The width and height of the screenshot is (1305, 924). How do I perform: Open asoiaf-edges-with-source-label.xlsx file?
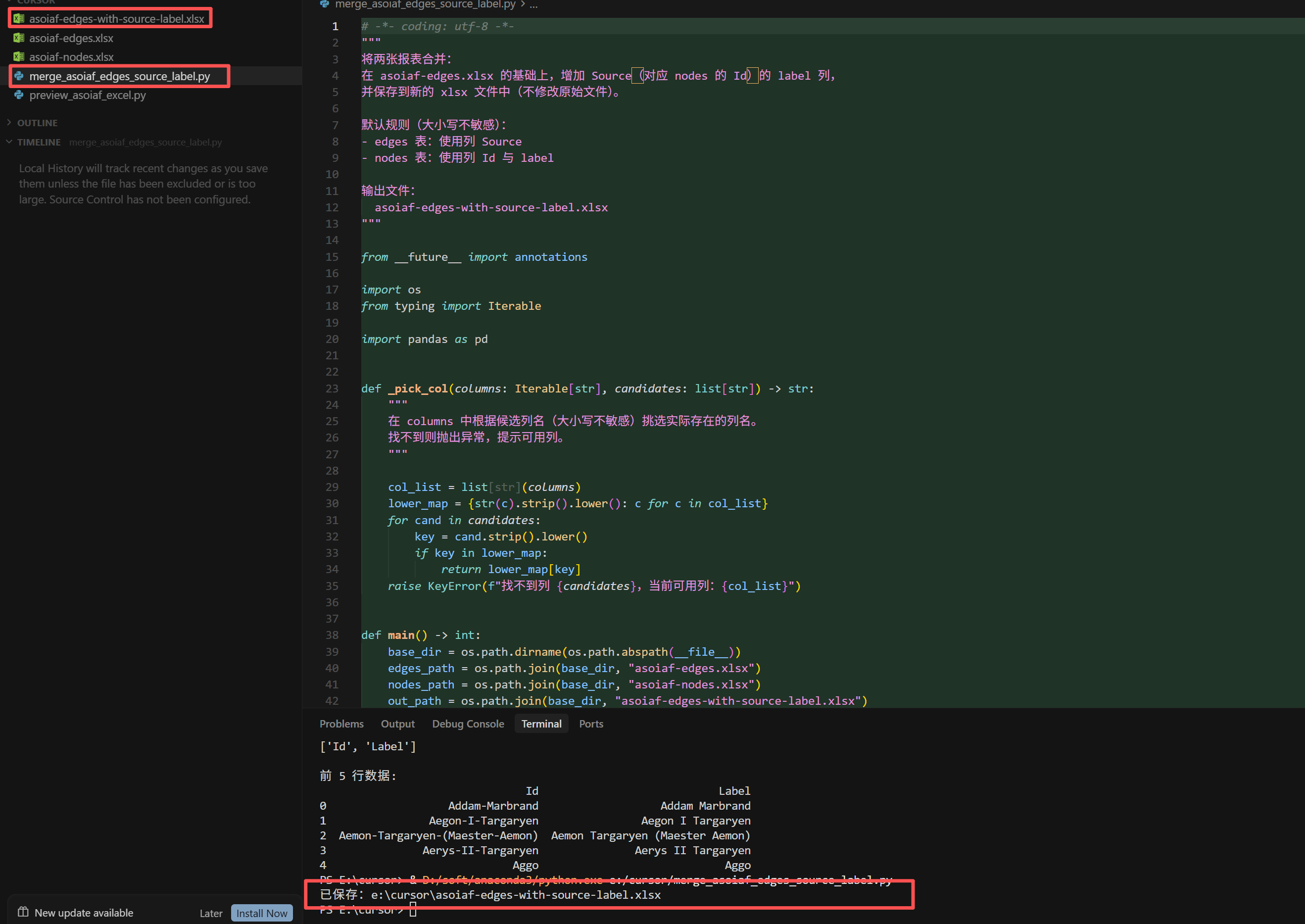[x=117, y=19]
